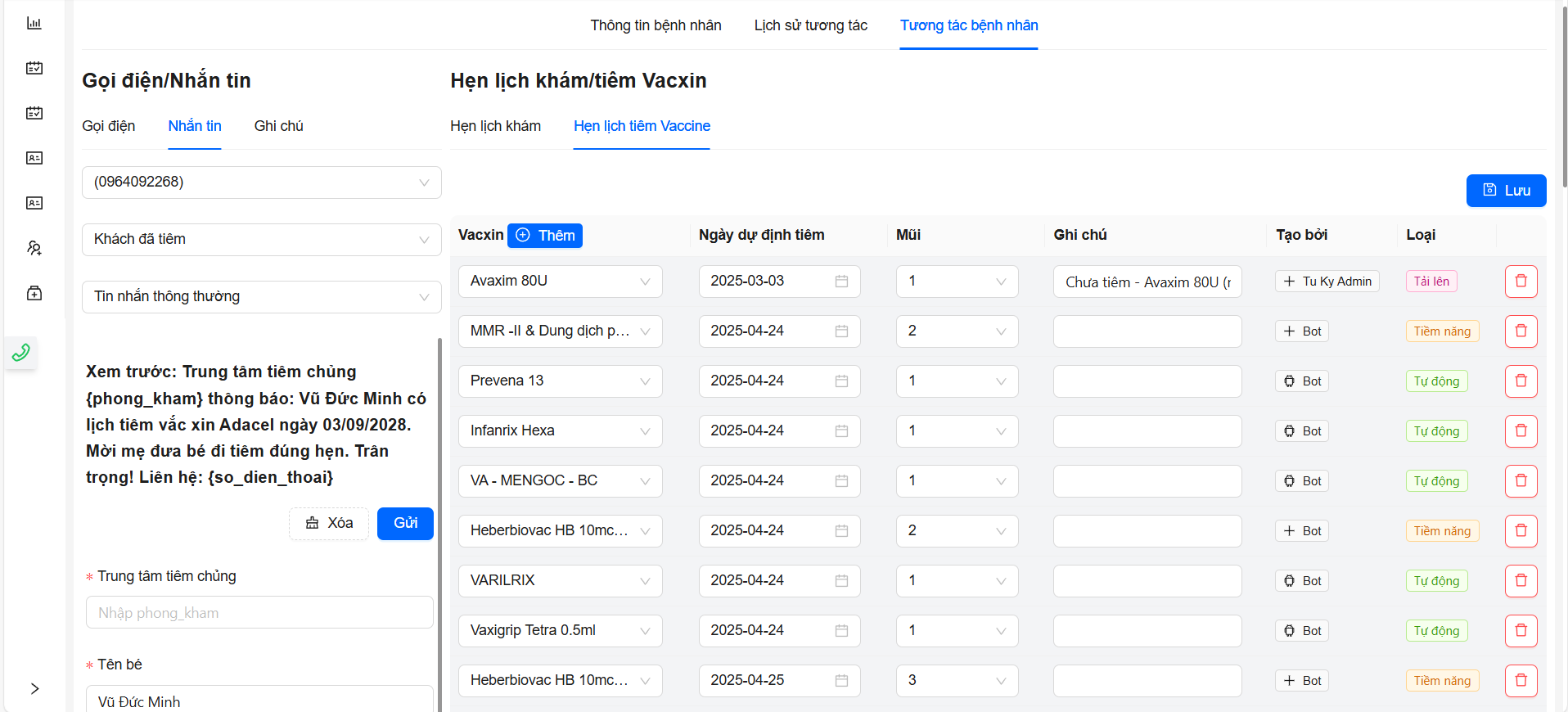
Task: Click note field with Chưa tiêm - Avaxim 80U
Action: (x=1147, y=282)
